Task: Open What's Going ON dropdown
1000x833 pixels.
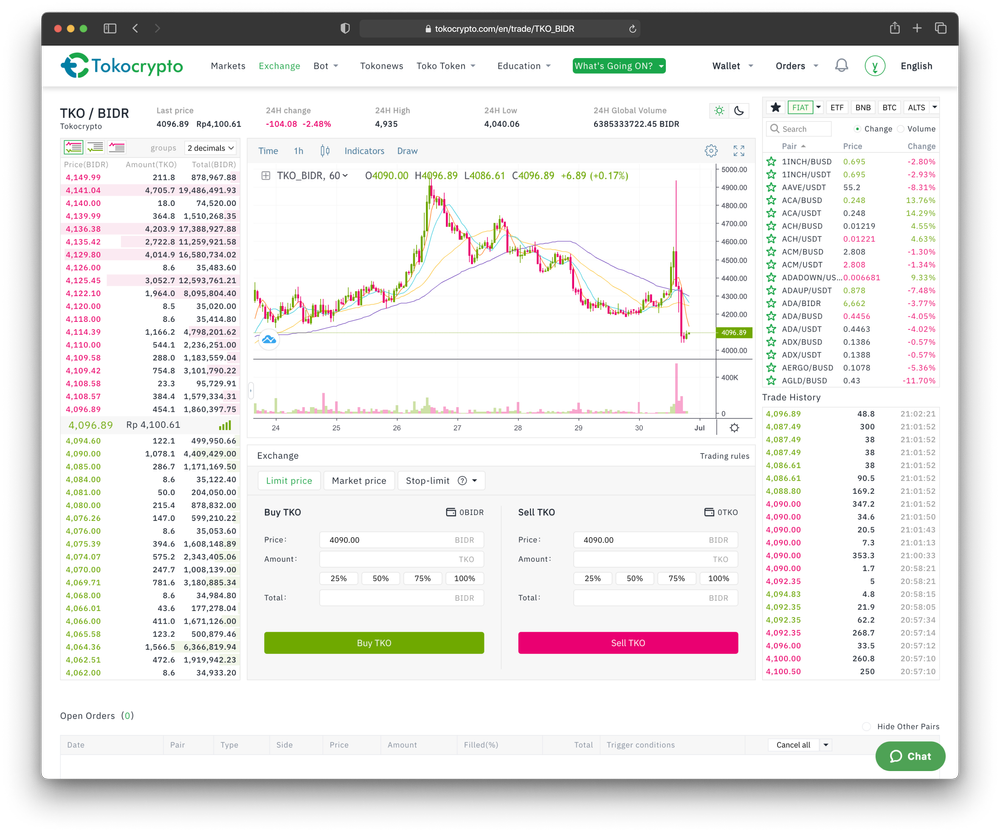Action: 619,66
